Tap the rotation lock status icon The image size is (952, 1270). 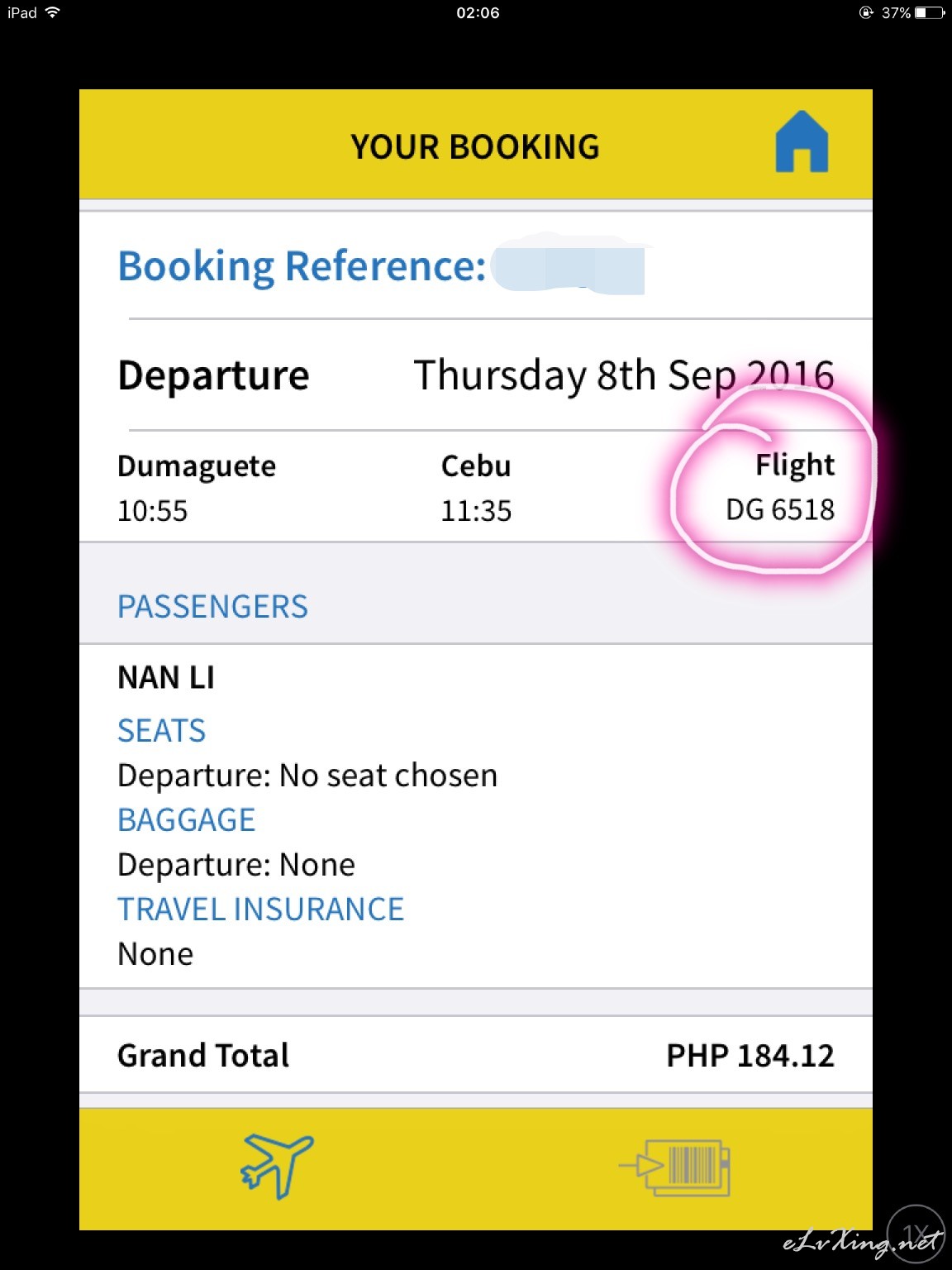coord(866,12)
